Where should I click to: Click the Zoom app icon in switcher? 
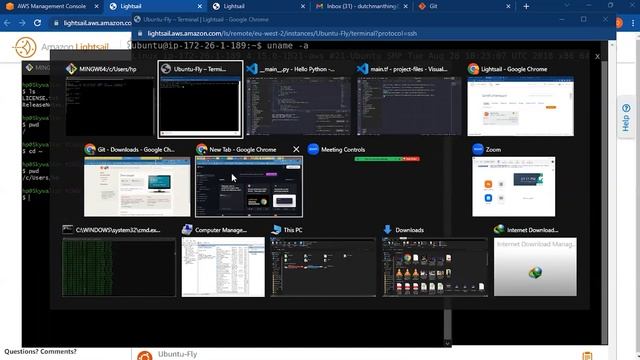point(478,149)
